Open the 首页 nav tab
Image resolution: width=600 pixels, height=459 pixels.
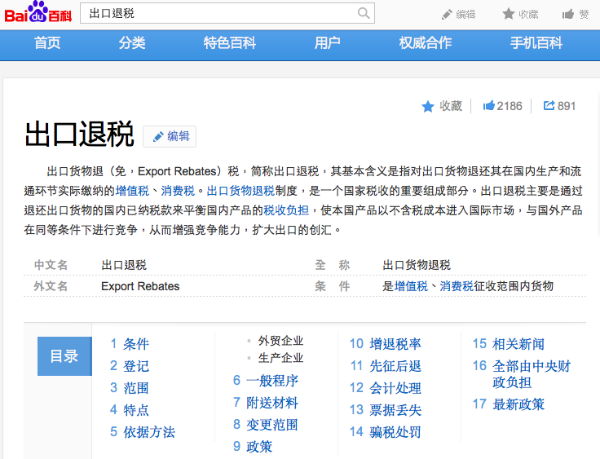tap(47, 43)
